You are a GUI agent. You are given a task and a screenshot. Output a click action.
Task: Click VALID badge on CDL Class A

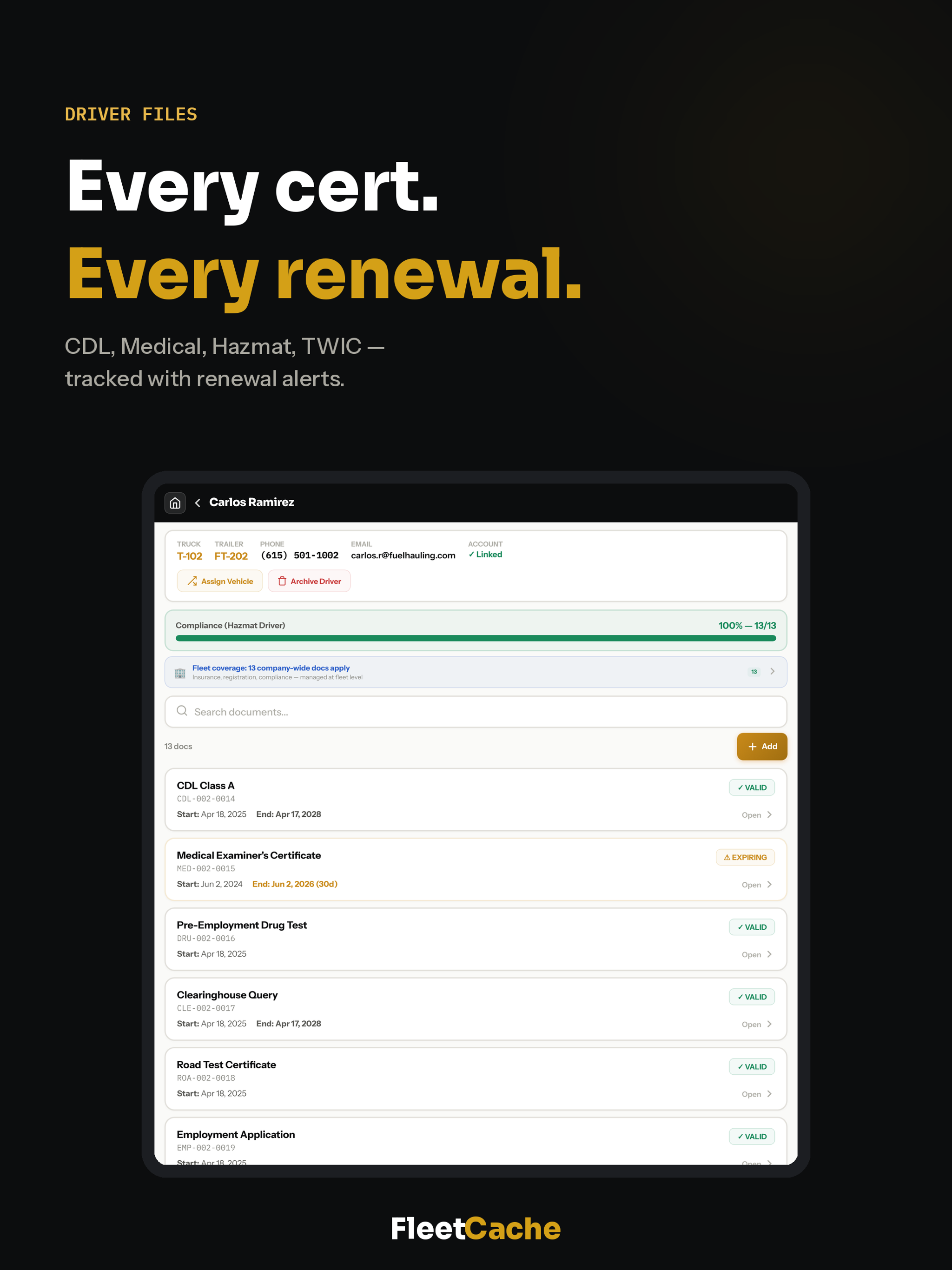pyautogui.click(x=752, y=788)
